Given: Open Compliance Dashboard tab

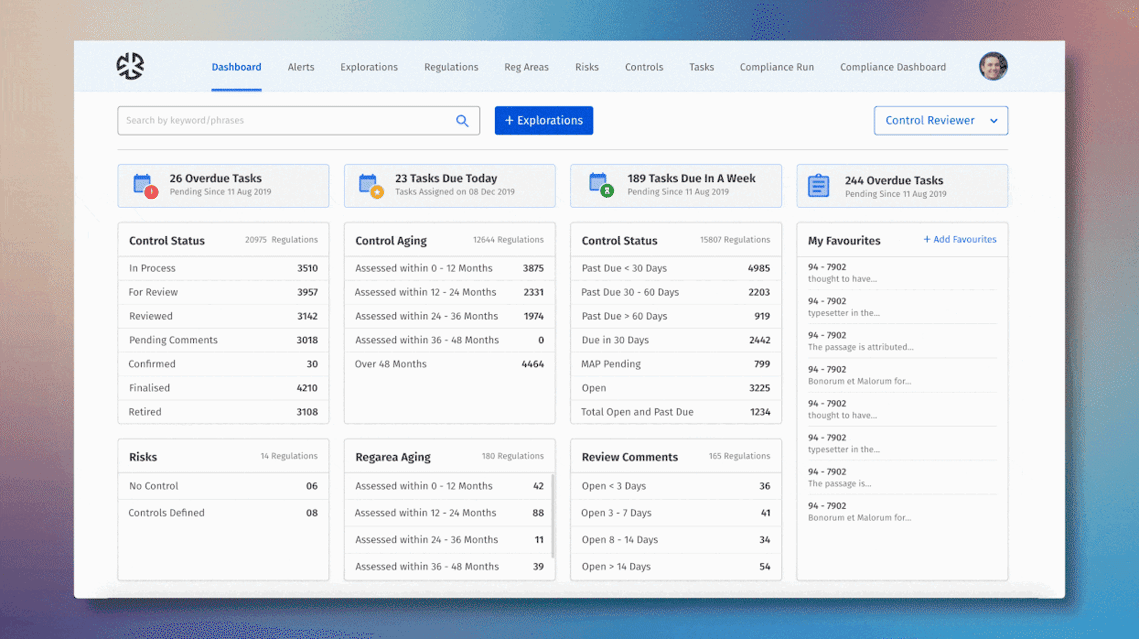Looking at the screenshot, I should point(893,67).
